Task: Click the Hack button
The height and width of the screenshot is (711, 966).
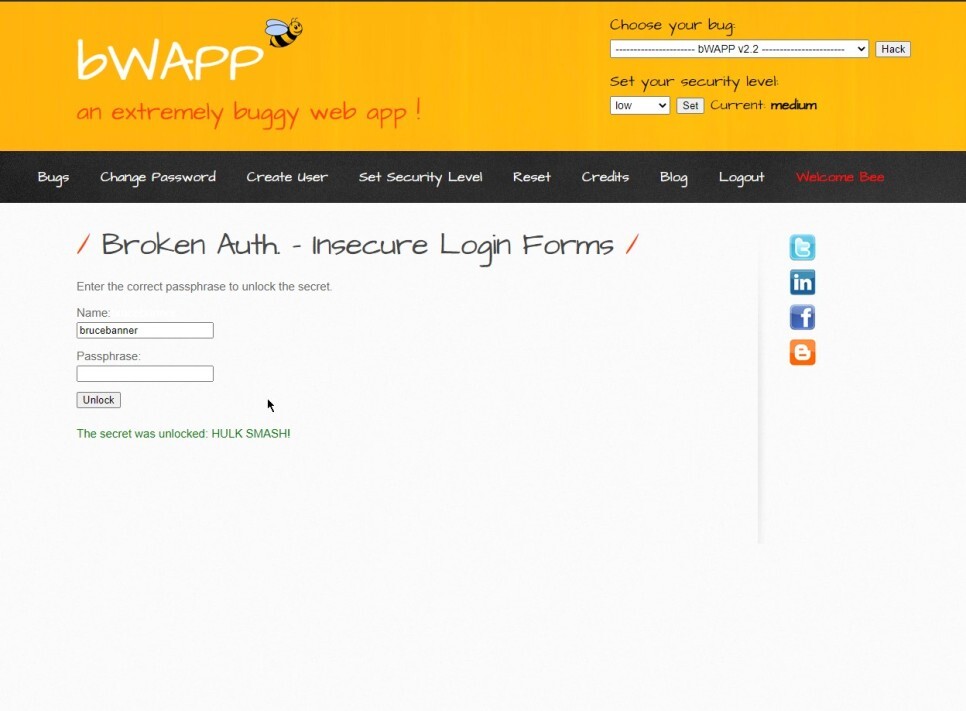Action: coord(893,49)
